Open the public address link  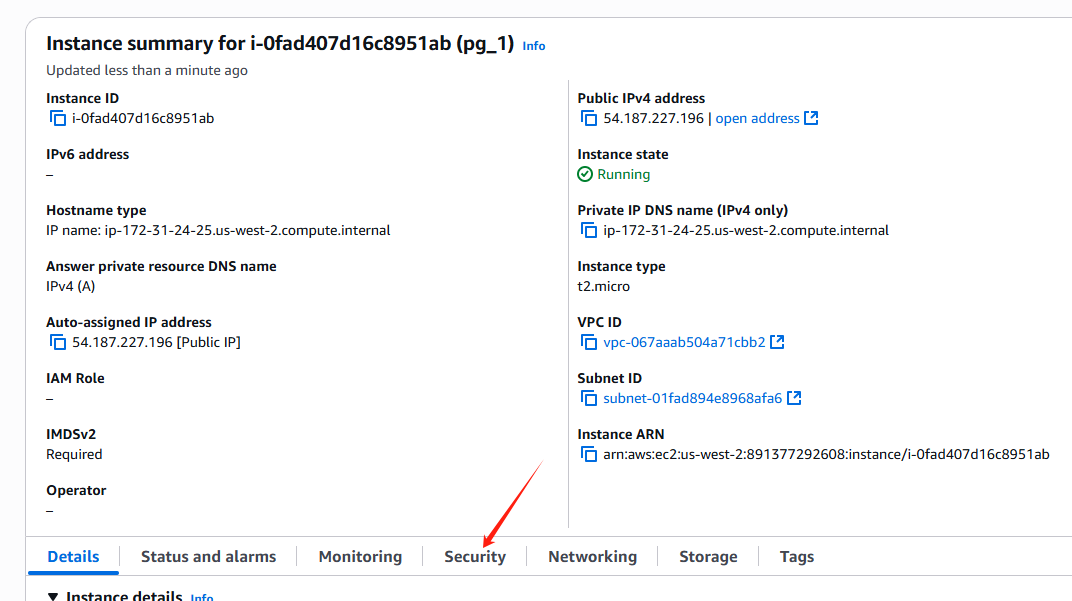coord(757,118)
